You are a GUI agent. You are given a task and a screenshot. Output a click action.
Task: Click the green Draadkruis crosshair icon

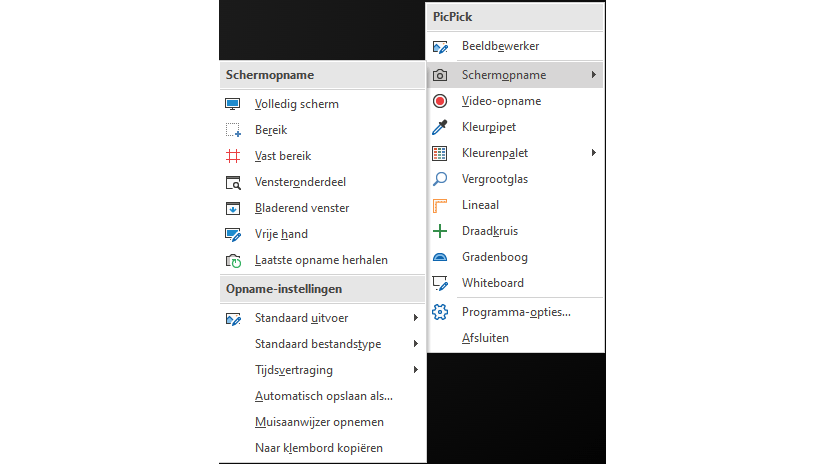pyautogui.click(x=440, y=231)
